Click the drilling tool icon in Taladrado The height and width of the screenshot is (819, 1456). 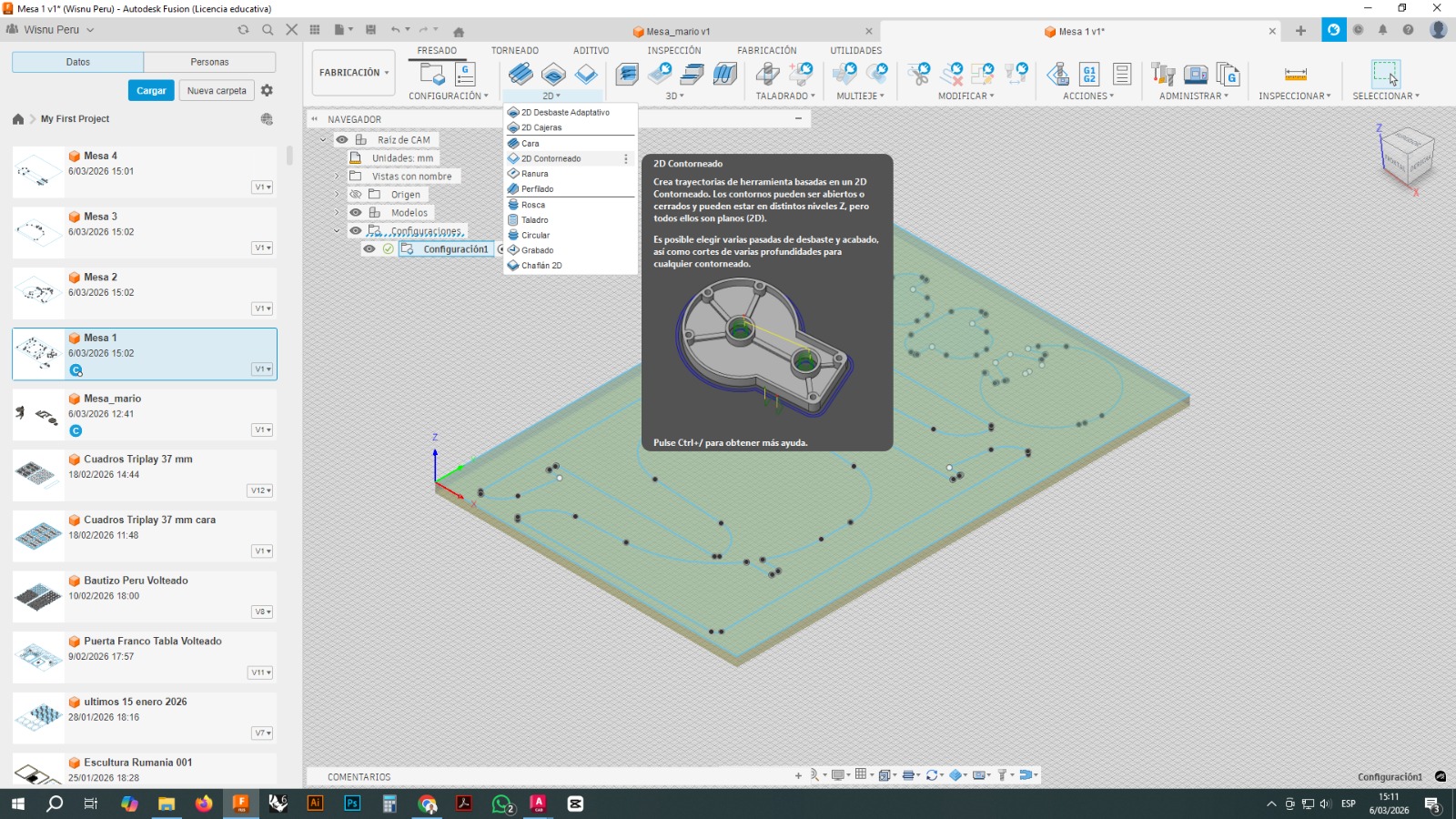tap(767, 74)
